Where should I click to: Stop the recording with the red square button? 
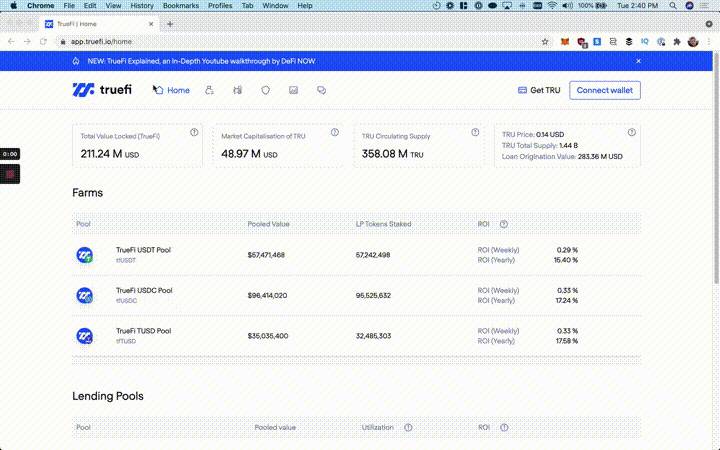(10, 174)
